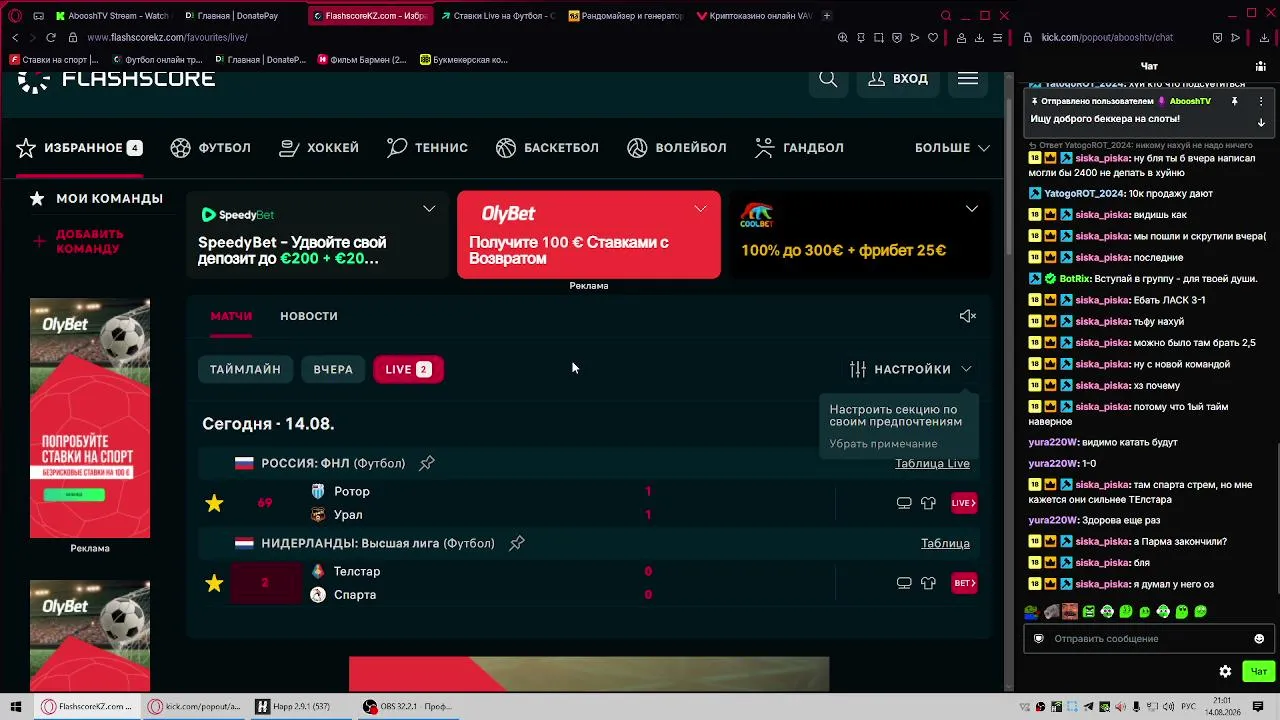Open the hamburger menu on Flashscore
Image resolution: width=1280 pixels, height=720 pixels.
coord(968,79)
